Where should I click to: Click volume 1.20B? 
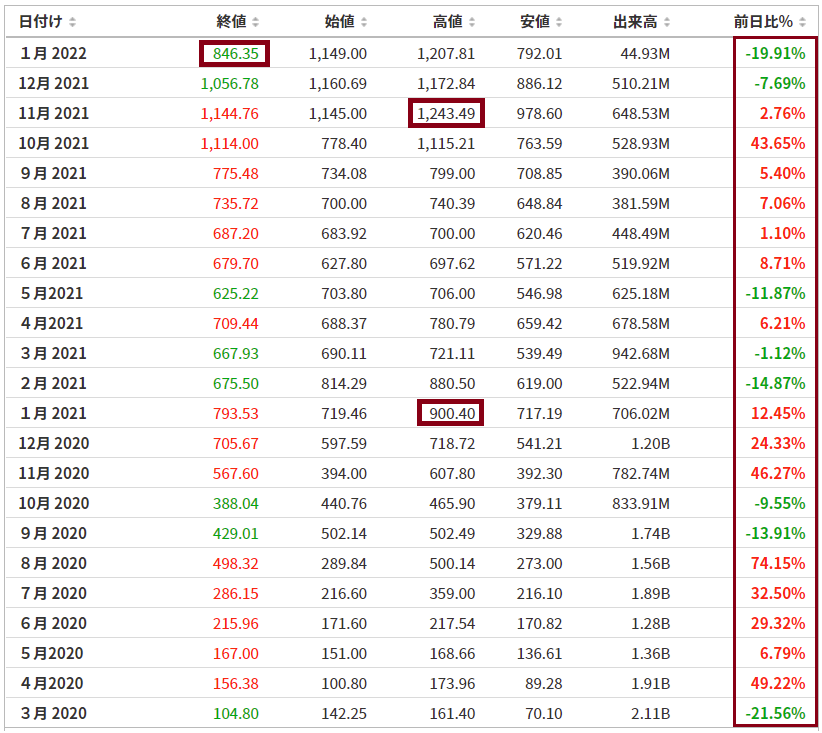point(650,444)
